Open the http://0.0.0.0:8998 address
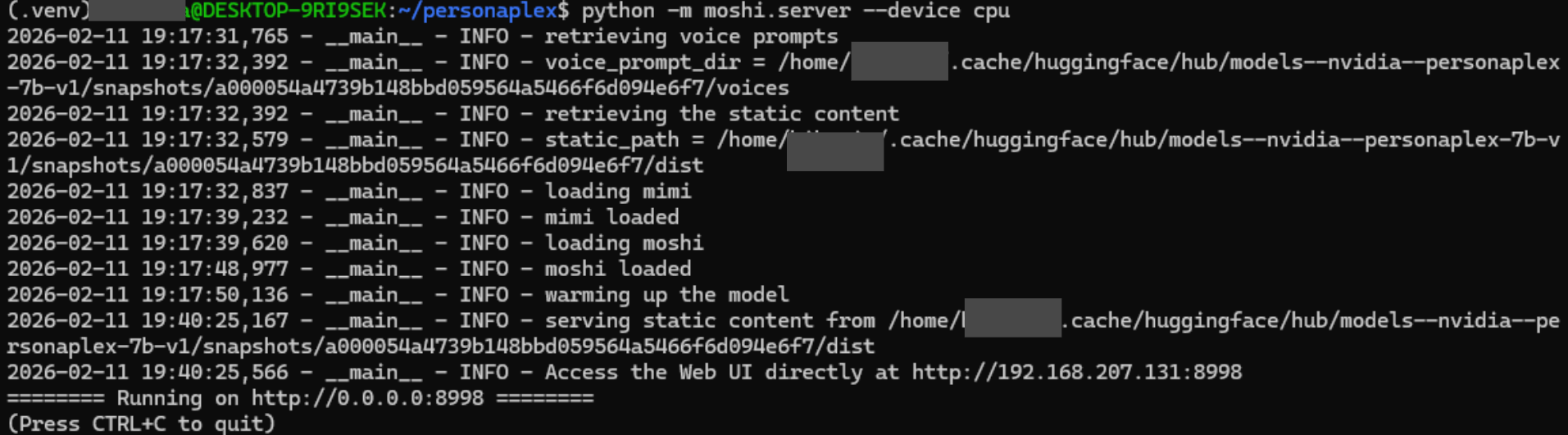 (x=367, y=398)
